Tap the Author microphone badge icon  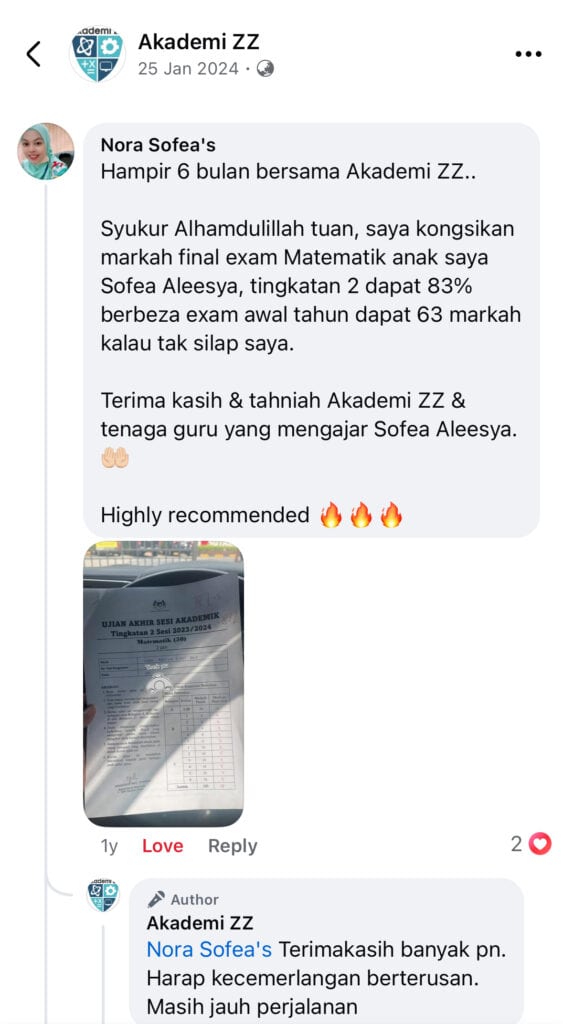point(156,899)
